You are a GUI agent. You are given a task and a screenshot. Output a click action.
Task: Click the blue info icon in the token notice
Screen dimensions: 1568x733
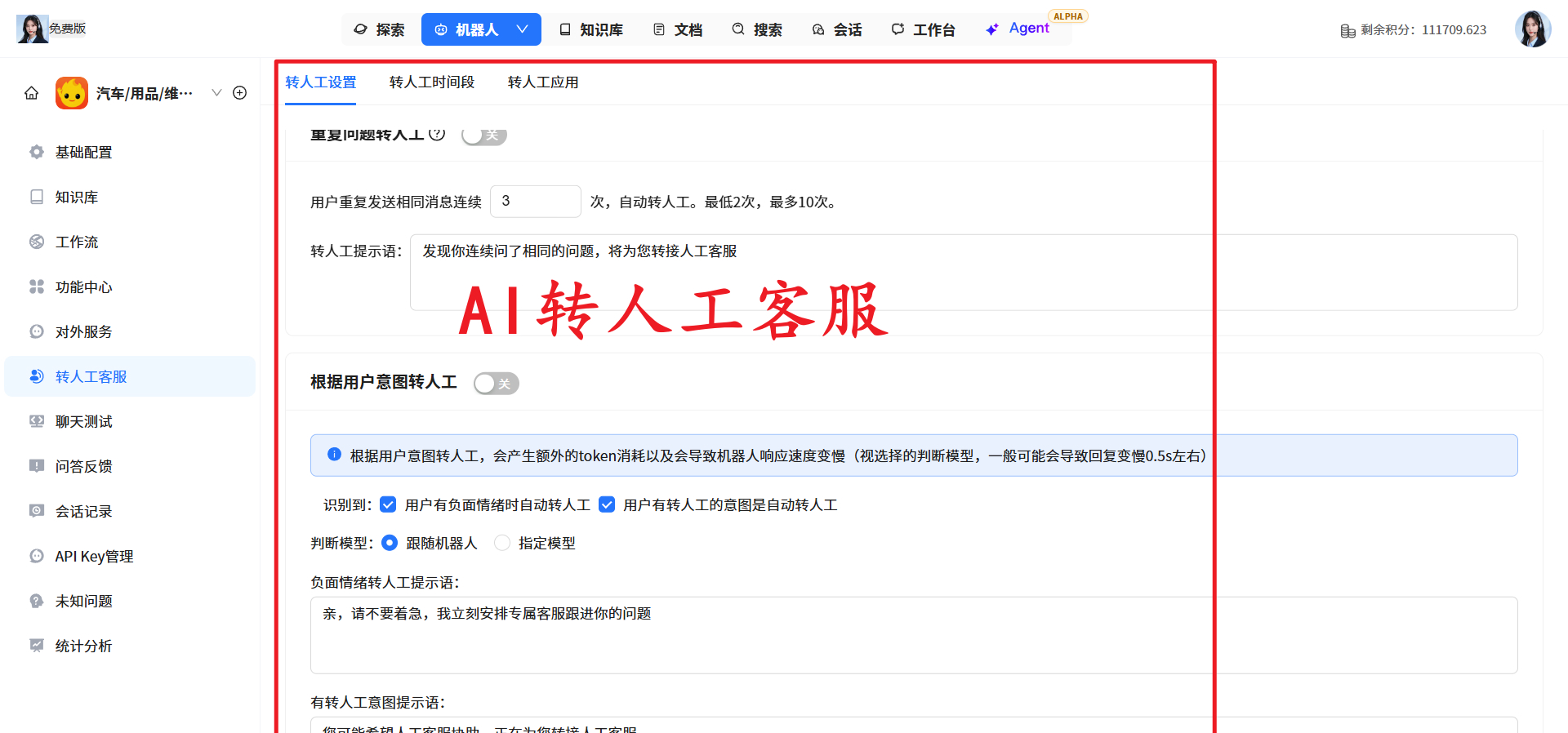[335, 455]
